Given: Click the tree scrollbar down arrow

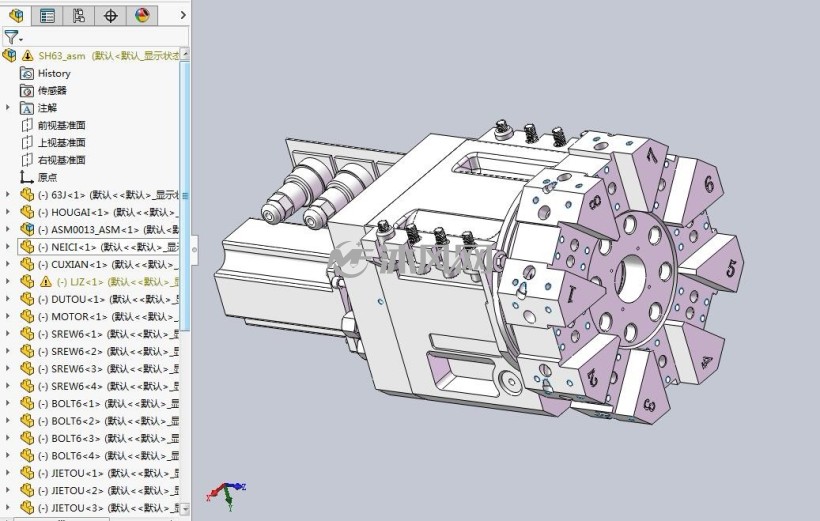Looking at the screenshot, I should 185,508.
